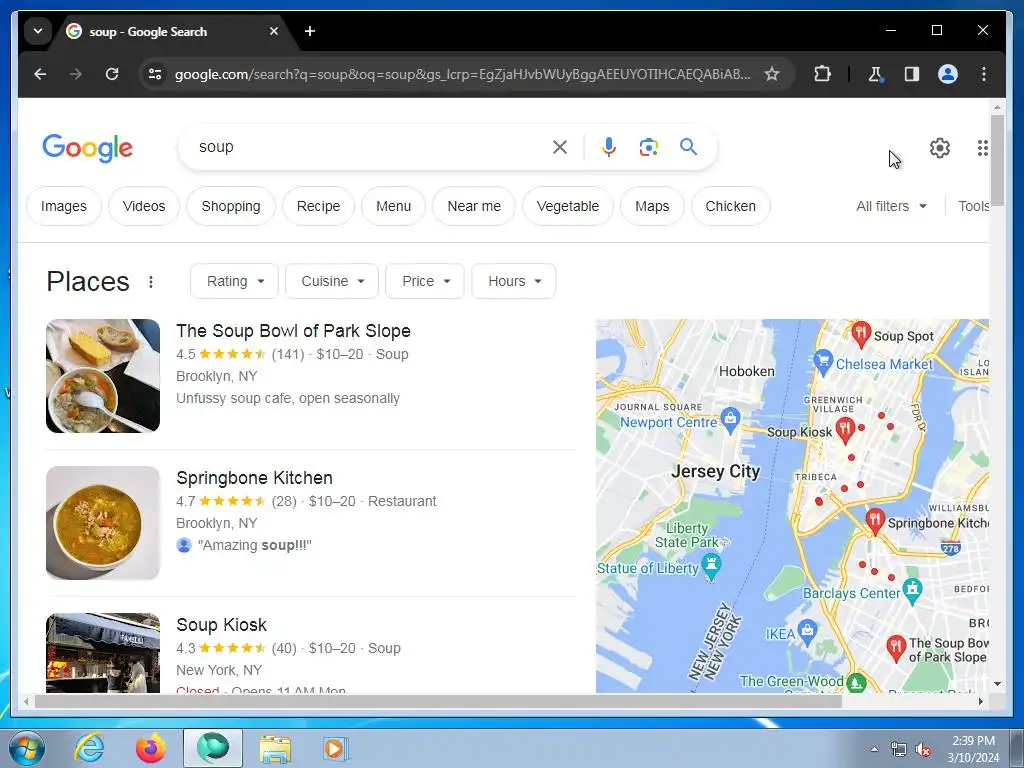The image size is (1024, 768).
Task: Open The Soup Bowl of Park Slope listing
Action: click(x=293, y=331)
